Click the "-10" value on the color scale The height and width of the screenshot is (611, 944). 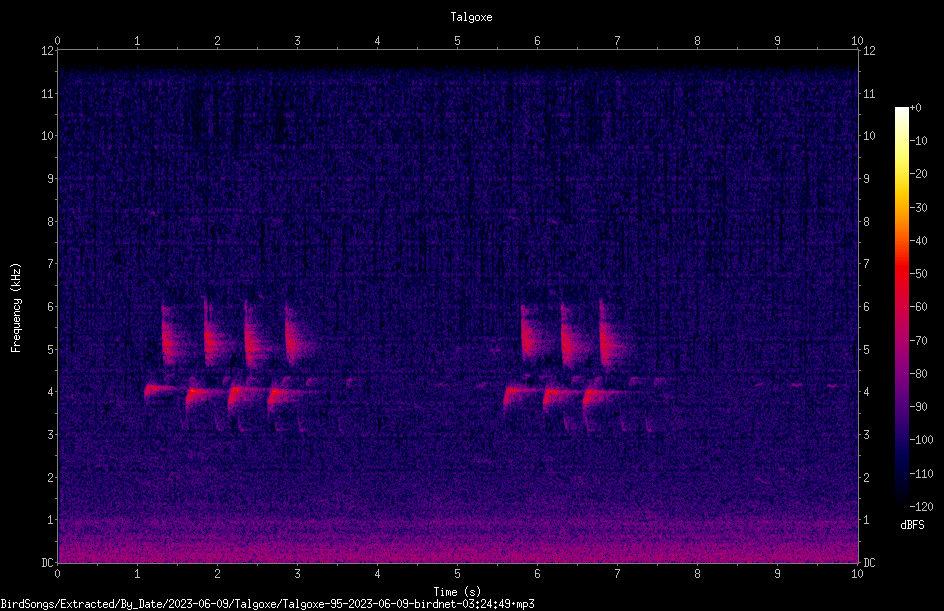[x=919, y=141]
